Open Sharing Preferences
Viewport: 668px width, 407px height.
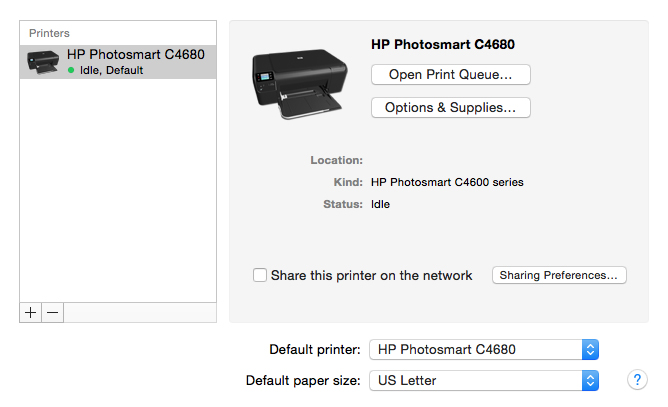(559, 275)
